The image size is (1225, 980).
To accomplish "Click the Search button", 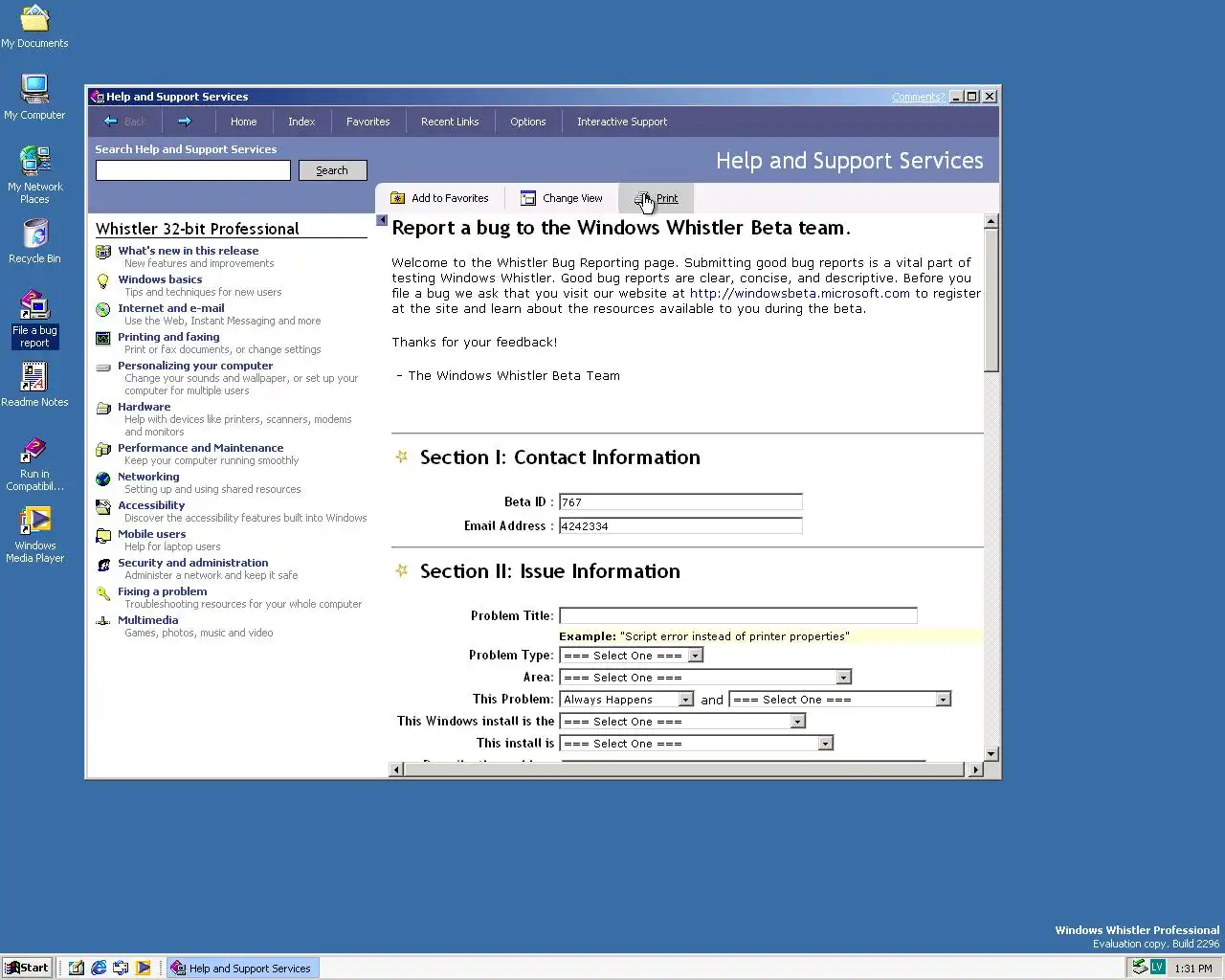I will 332,170.
